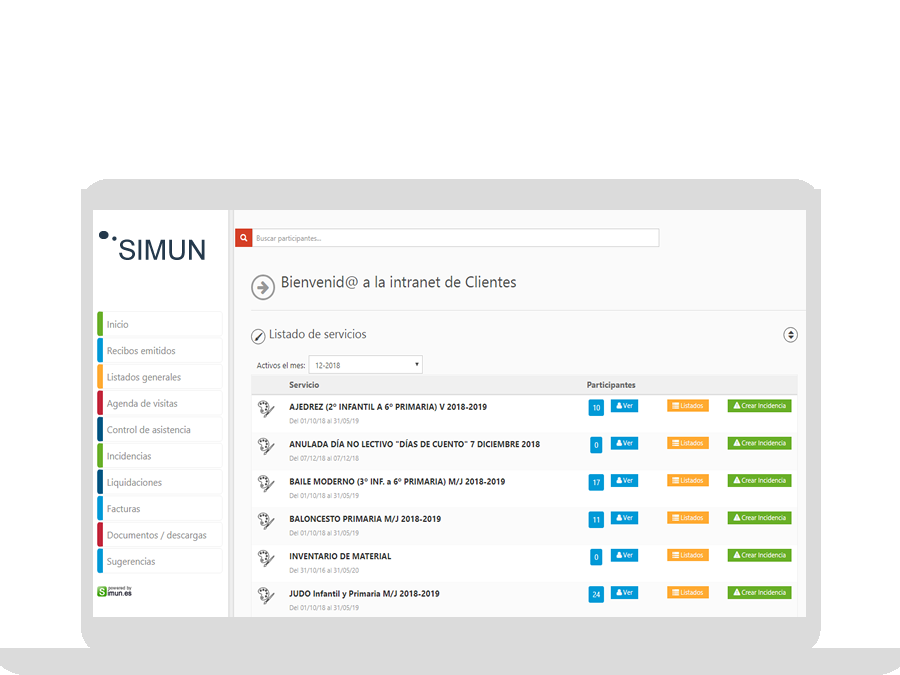Click Crear Incidencia for JUDO service

(x=759, y=593)
